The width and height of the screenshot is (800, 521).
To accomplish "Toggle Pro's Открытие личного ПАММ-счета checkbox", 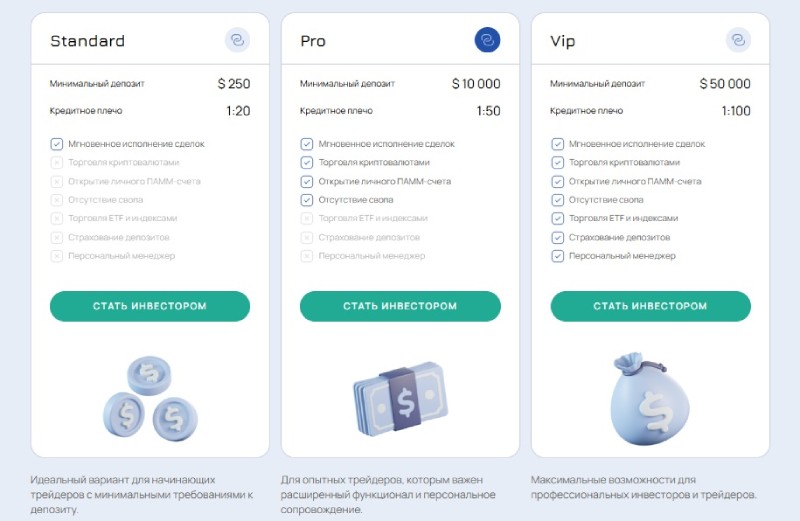I will click(x=307, y=181).
